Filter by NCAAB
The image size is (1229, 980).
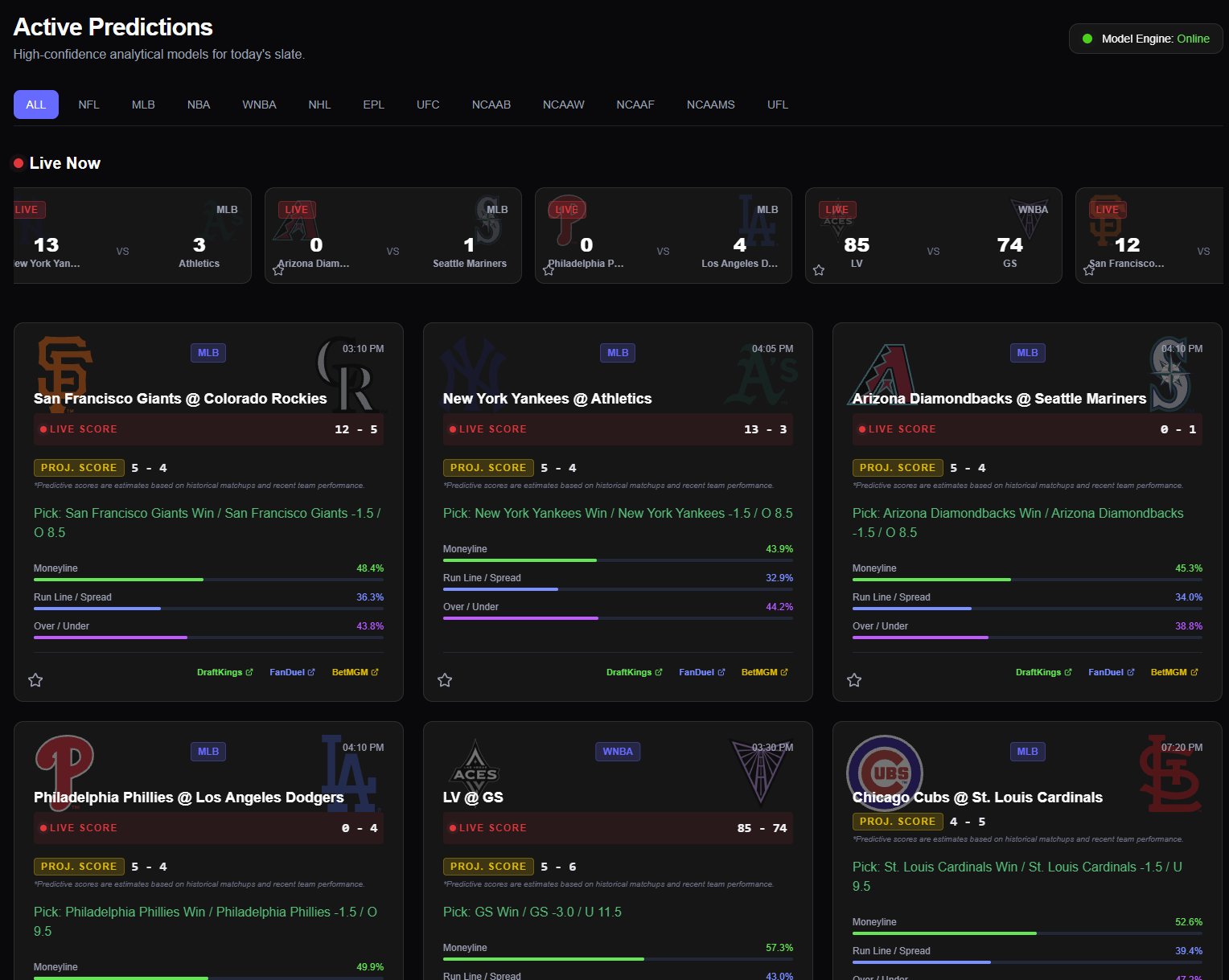point(491,105)
